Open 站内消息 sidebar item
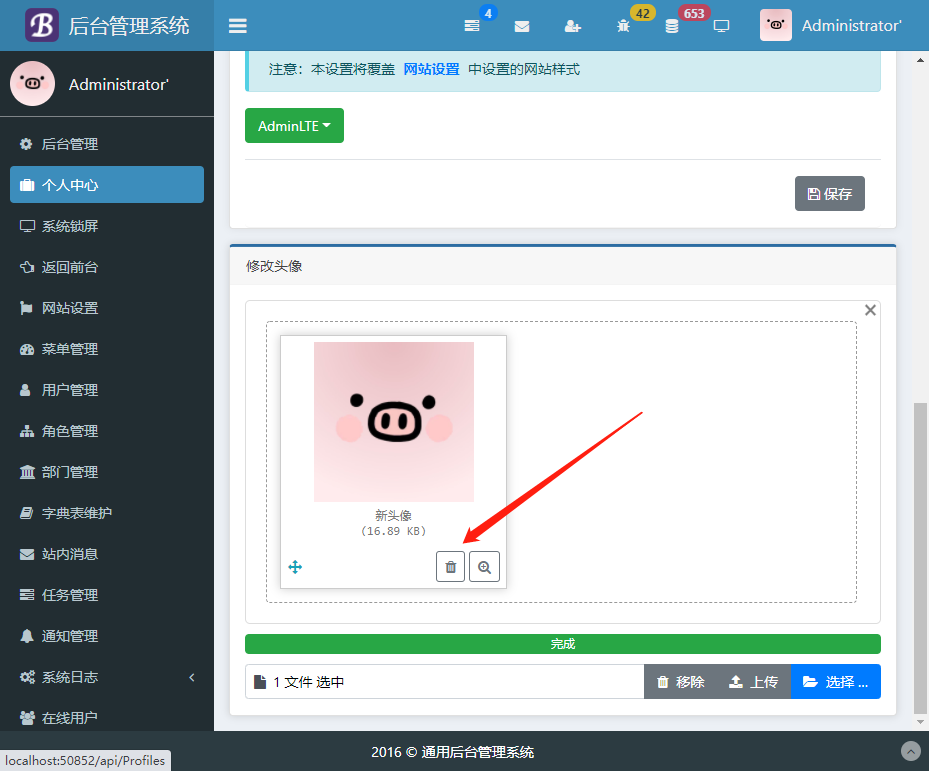This screenshot has height=771, width=929. coord(107,554)
